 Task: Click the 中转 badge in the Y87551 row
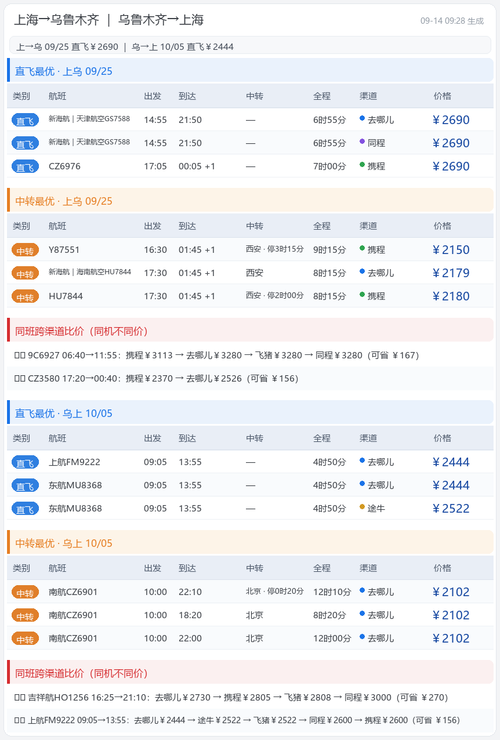coord(25,250)
